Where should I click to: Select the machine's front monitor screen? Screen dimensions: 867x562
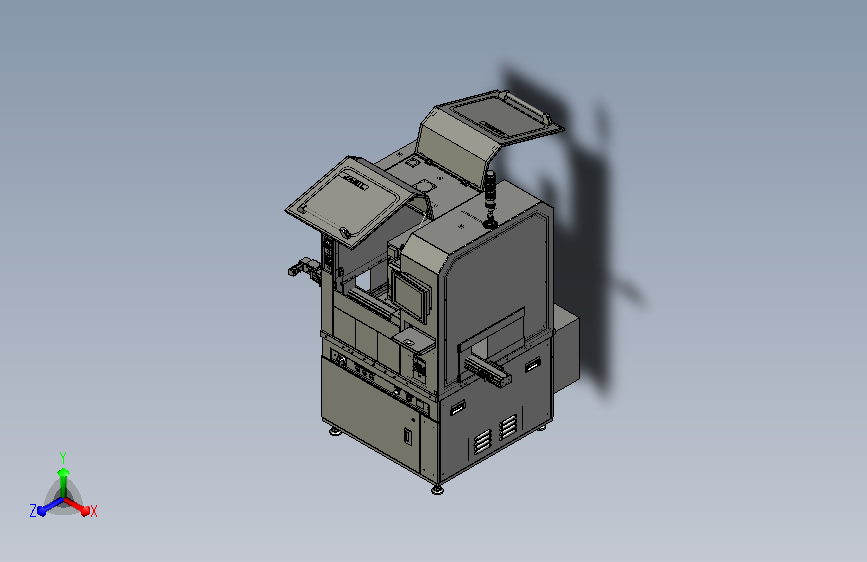(x=412, y=296)
